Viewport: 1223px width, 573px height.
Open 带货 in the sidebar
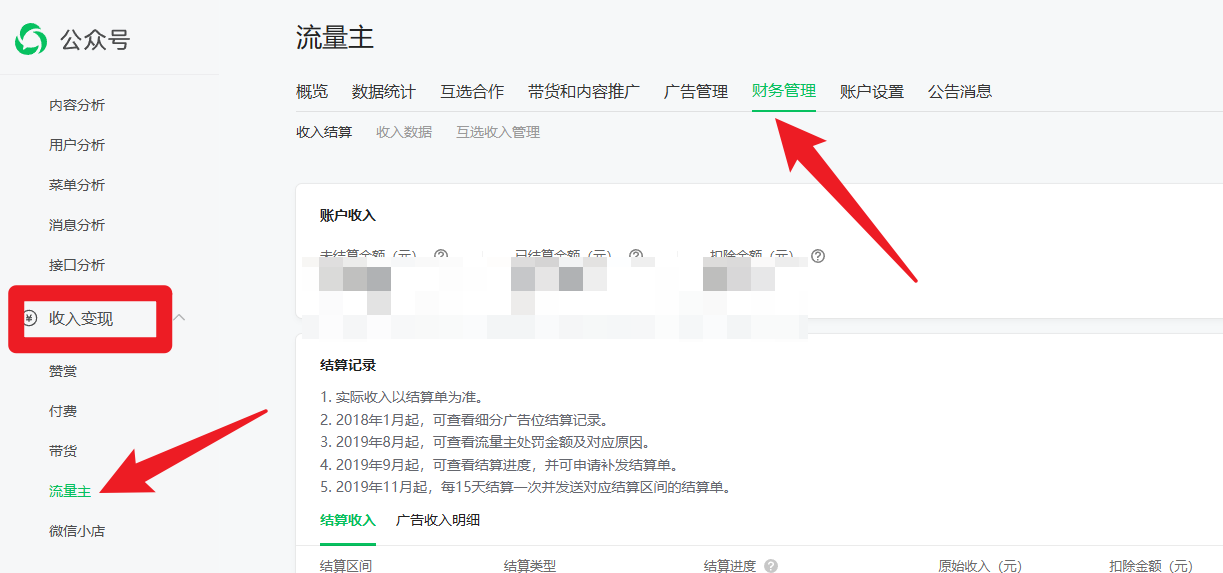(63, 451)
